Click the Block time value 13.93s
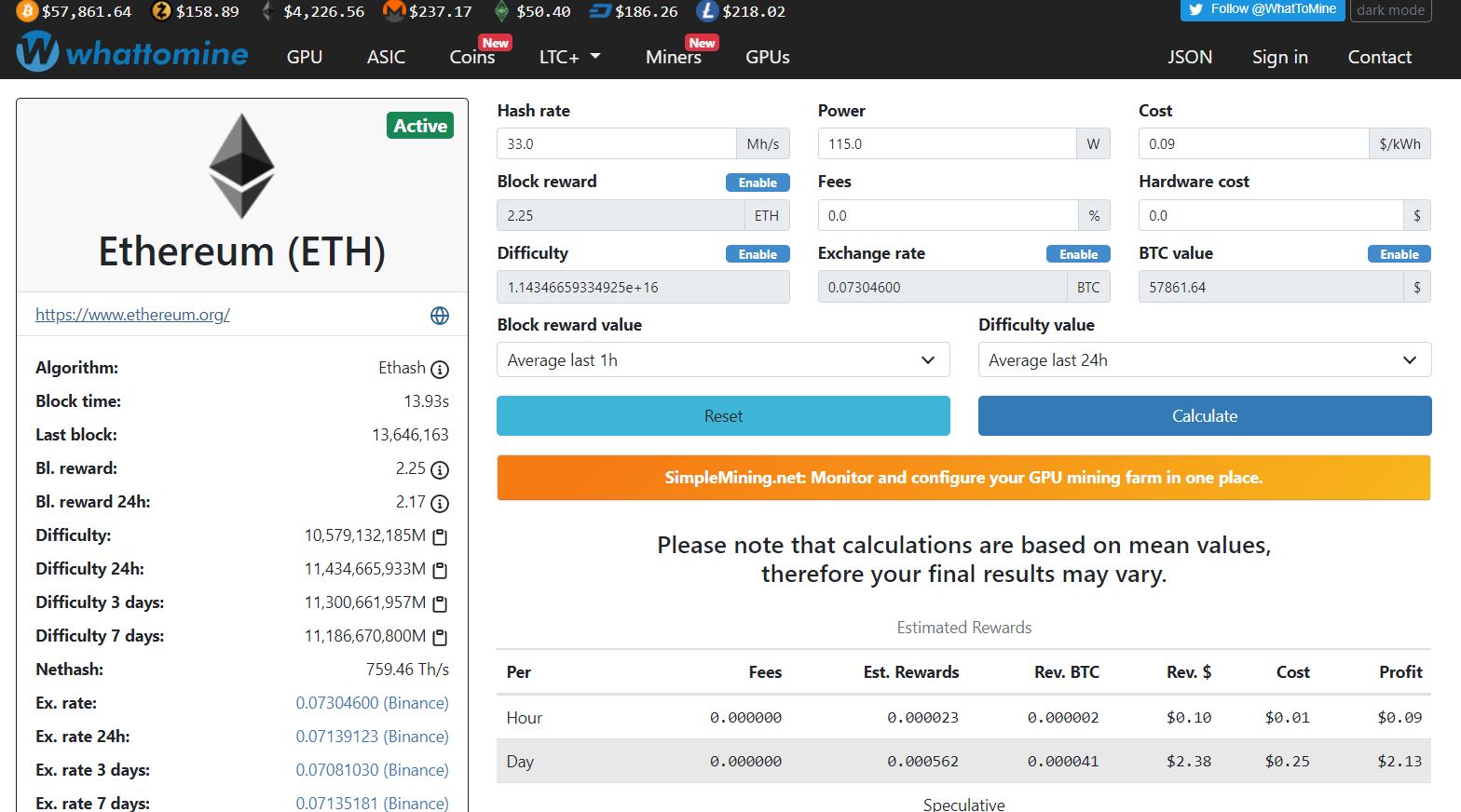 pos(426,401)
